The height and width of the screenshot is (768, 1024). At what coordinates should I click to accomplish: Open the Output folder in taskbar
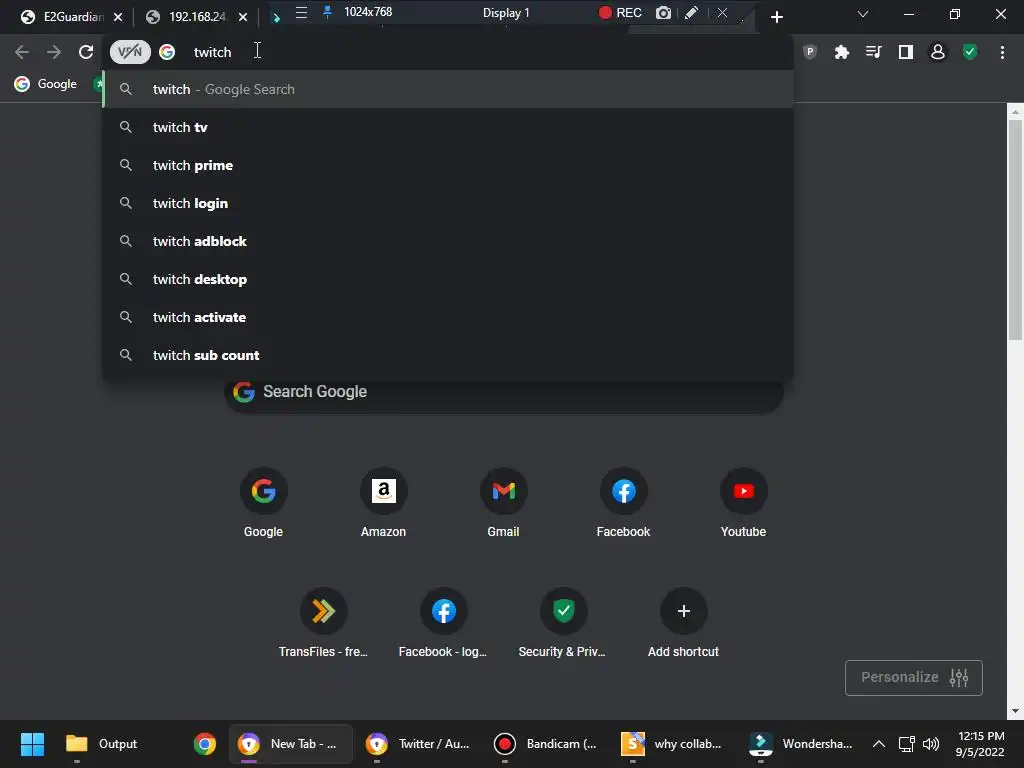pyautogui.click(x=102, y=744)
